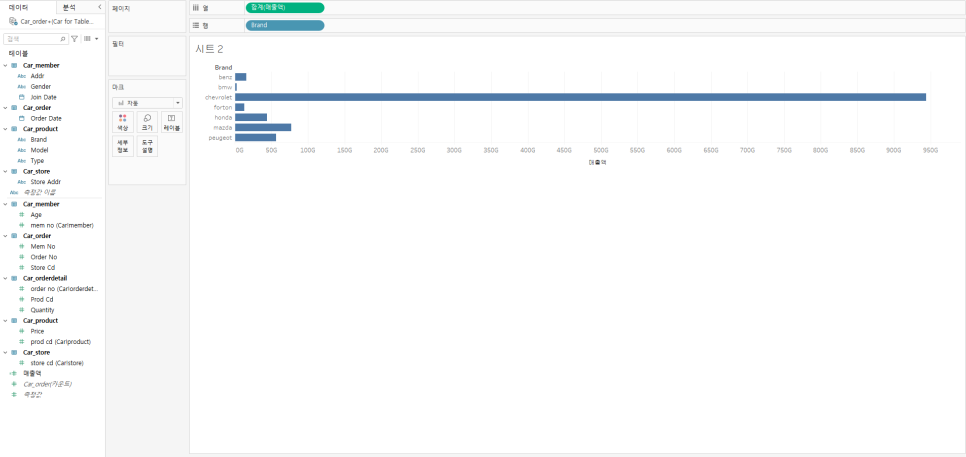Collapse Car_store group containing Store Addr
Viewport: 966px width, 457px height.
pos(5,171)
